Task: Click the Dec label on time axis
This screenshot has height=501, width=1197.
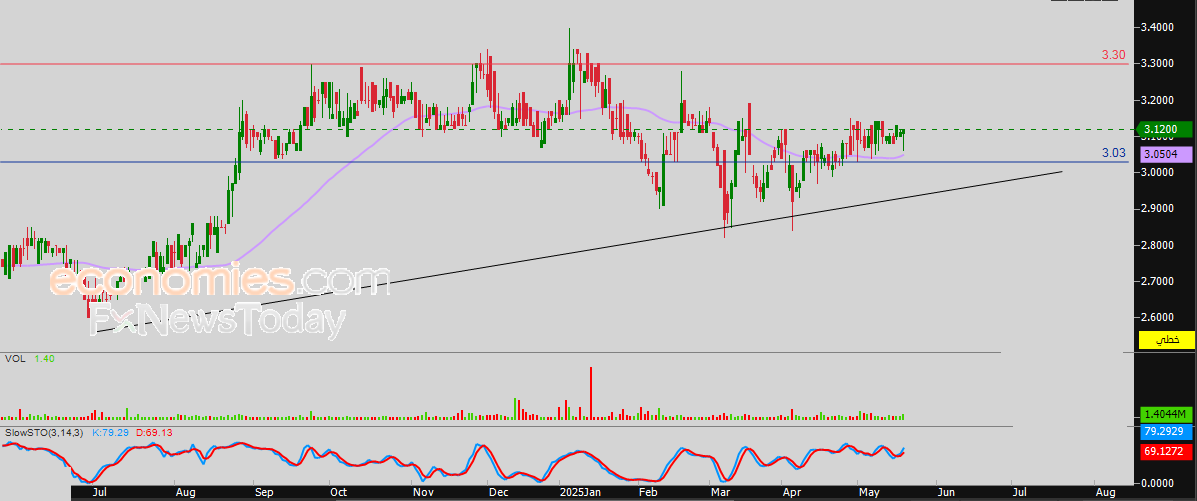Action: tap(498, 493)
